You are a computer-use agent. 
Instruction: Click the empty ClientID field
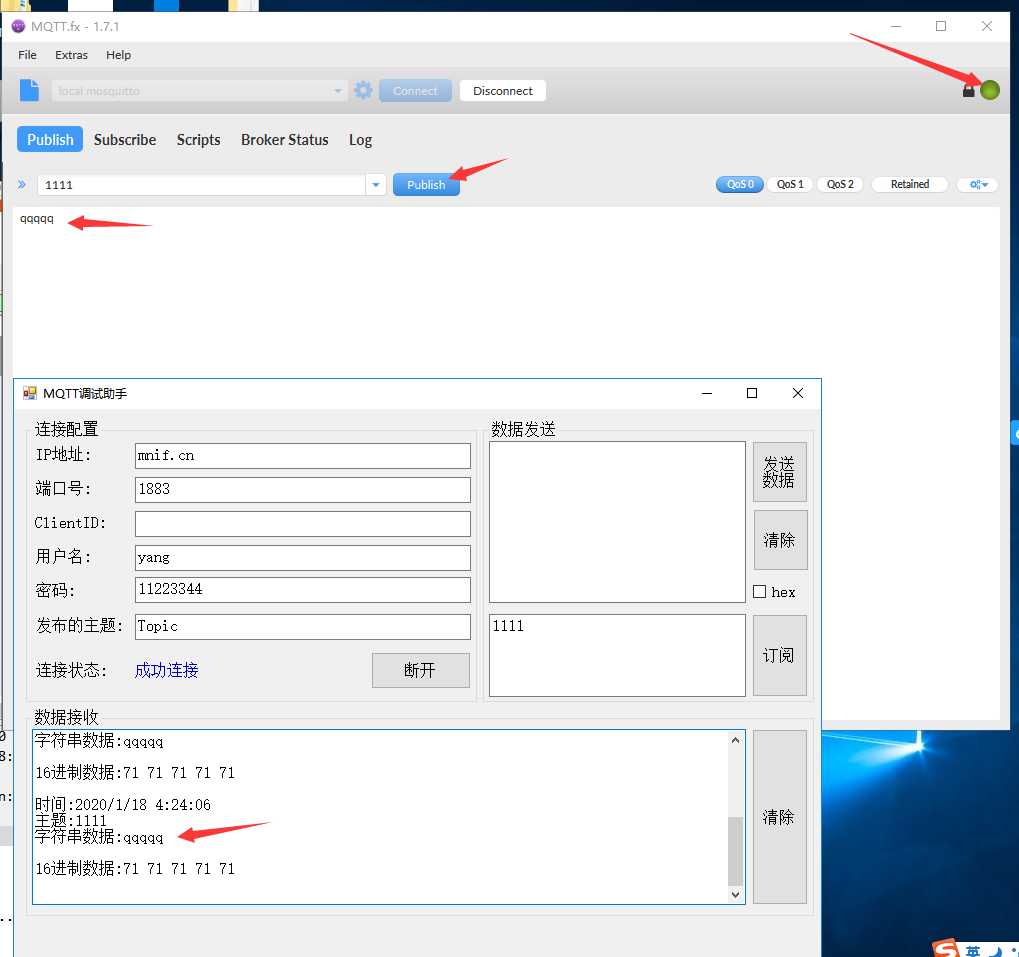pos(303,524)
